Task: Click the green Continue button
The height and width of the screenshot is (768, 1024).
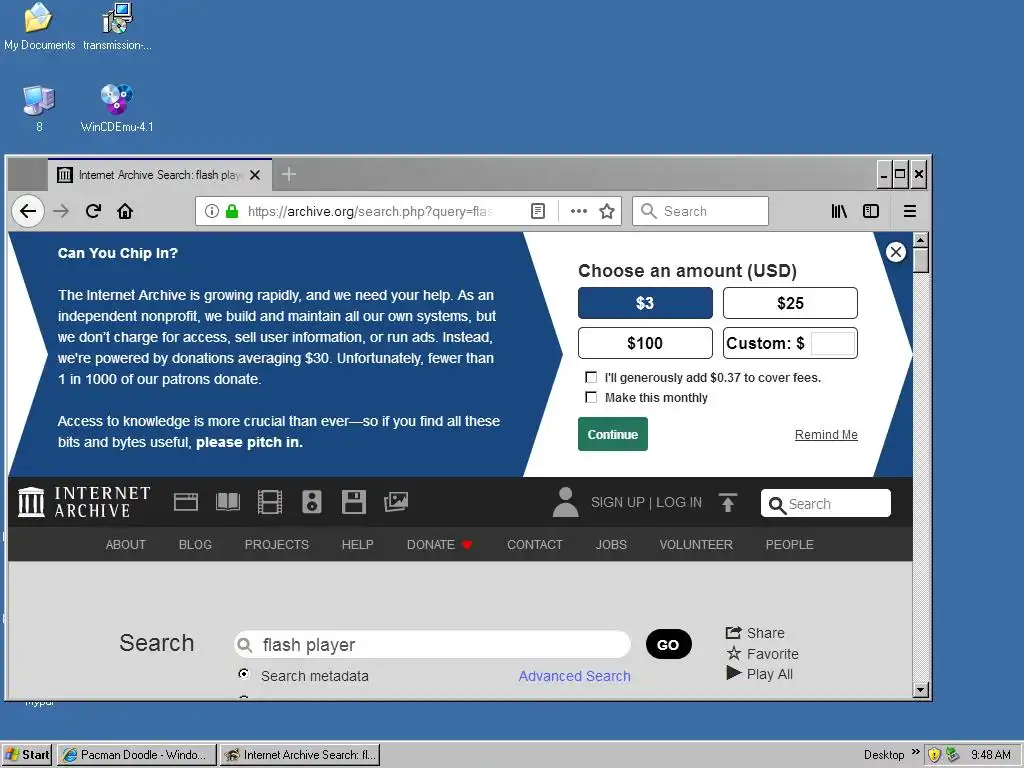Action: click(x=613, y=434)
